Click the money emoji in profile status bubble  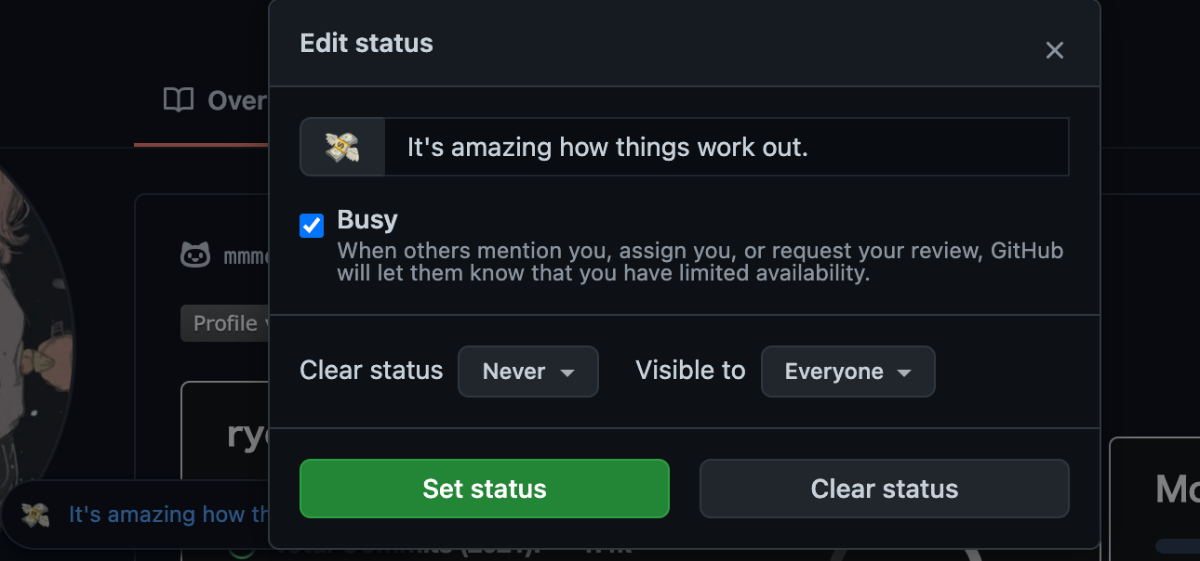[36, 515]
